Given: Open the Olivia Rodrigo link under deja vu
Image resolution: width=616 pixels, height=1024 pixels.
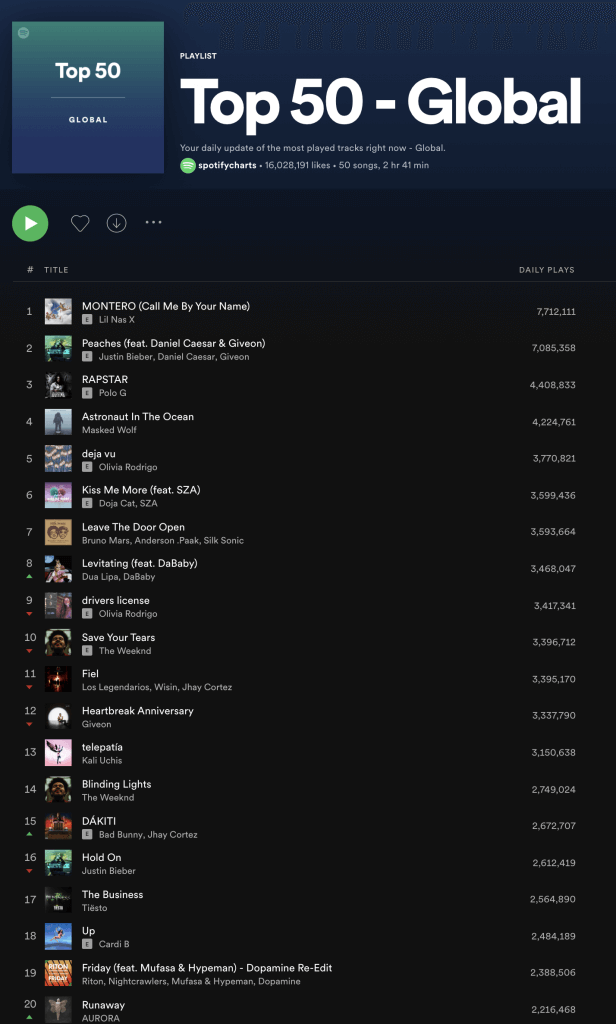Looking at the screenshot, I should tap(127, 467).
